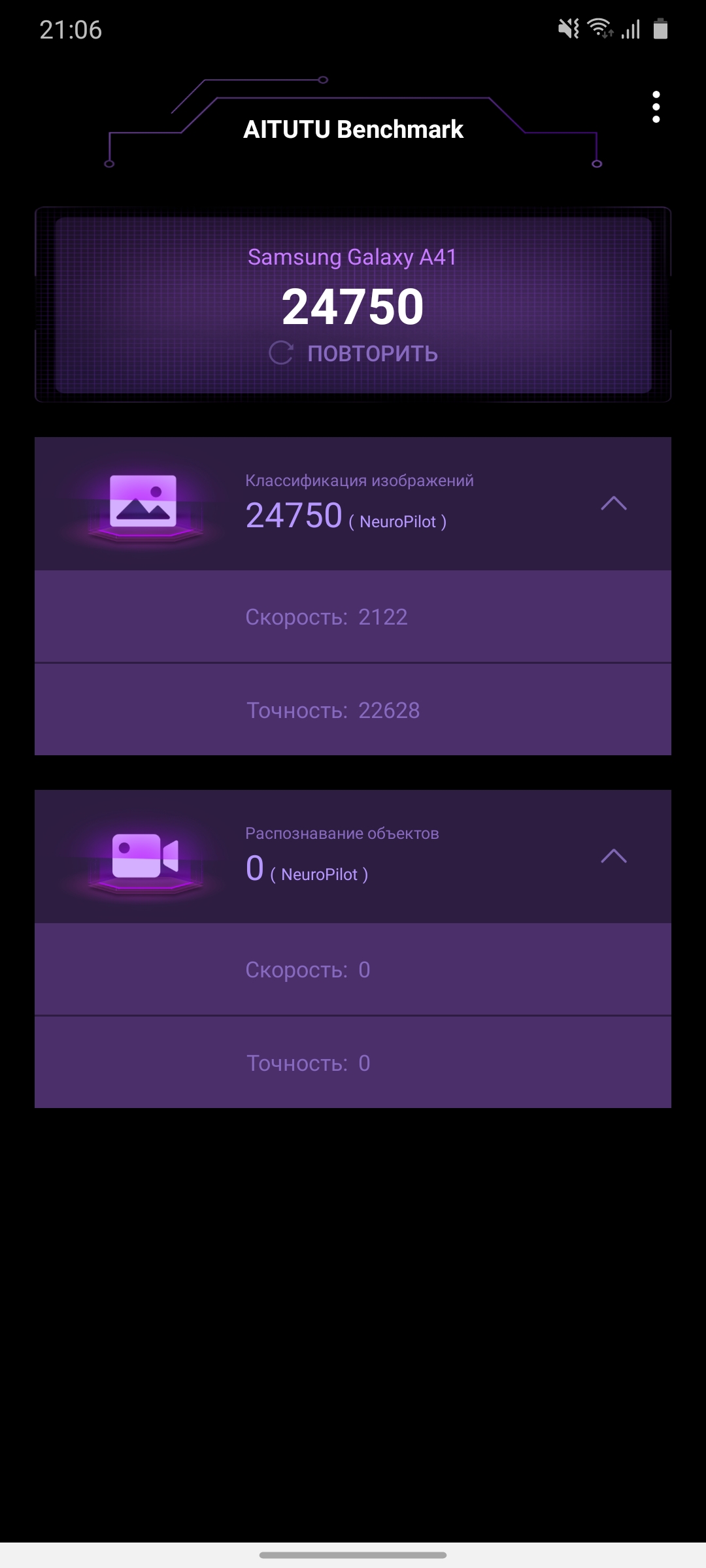Image resolution: width=706 pixels, height=1568 pixels.
Task: Select the Точность: 22628 row
Action: [353, 710]
